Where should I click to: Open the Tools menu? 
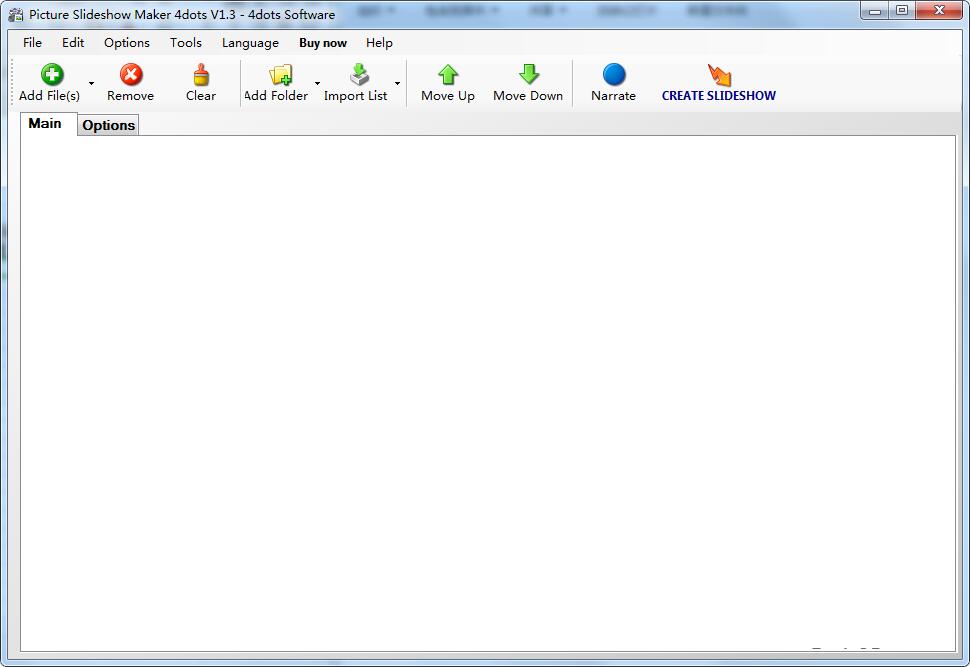coord(185,43)
